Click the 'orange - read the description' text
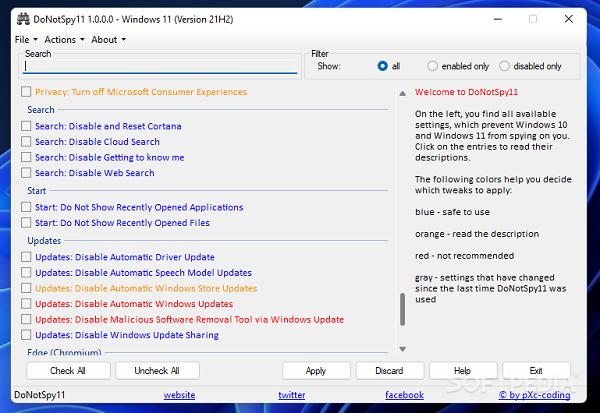This screenshot has height=413, width=600. 477,234
